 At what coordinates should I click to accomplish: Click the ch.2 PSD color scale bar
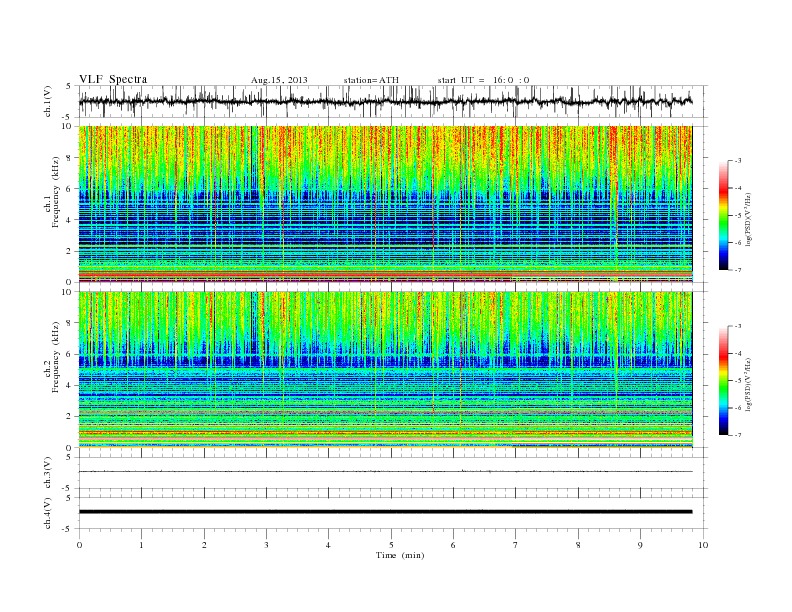point(724,381)
